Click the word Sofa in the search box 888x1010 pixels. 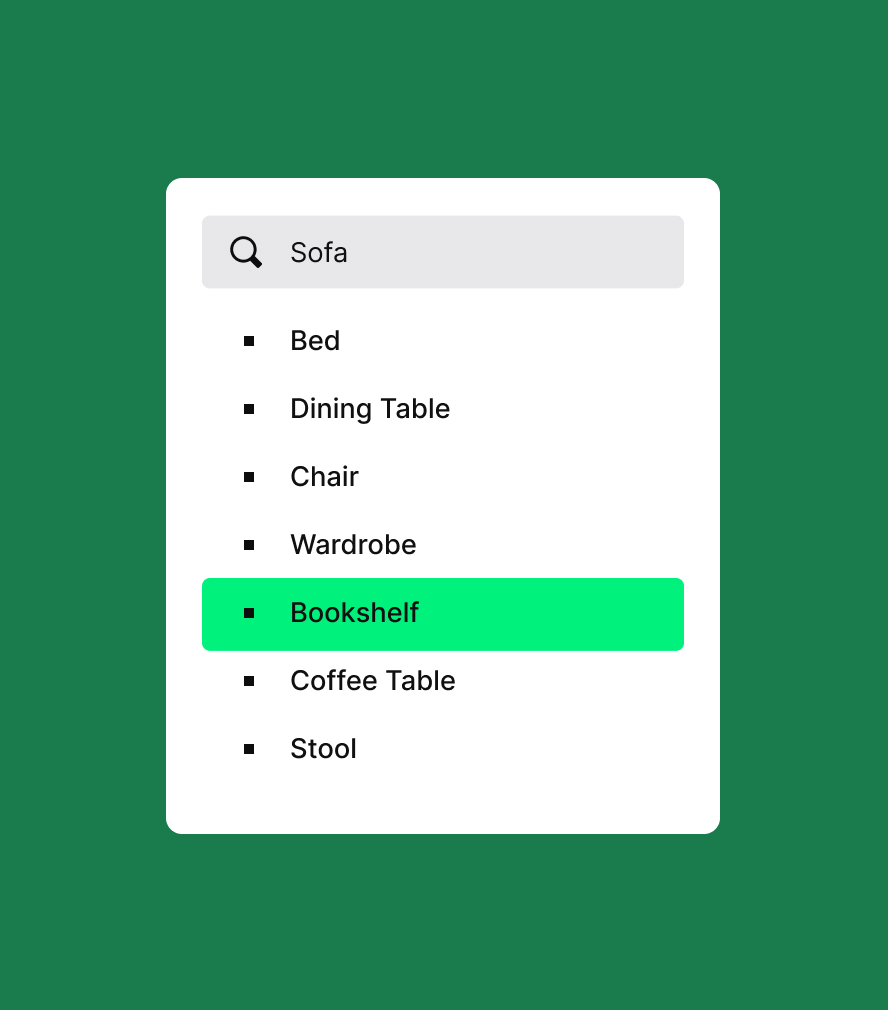pyautogui.click(x=319, y=252)
